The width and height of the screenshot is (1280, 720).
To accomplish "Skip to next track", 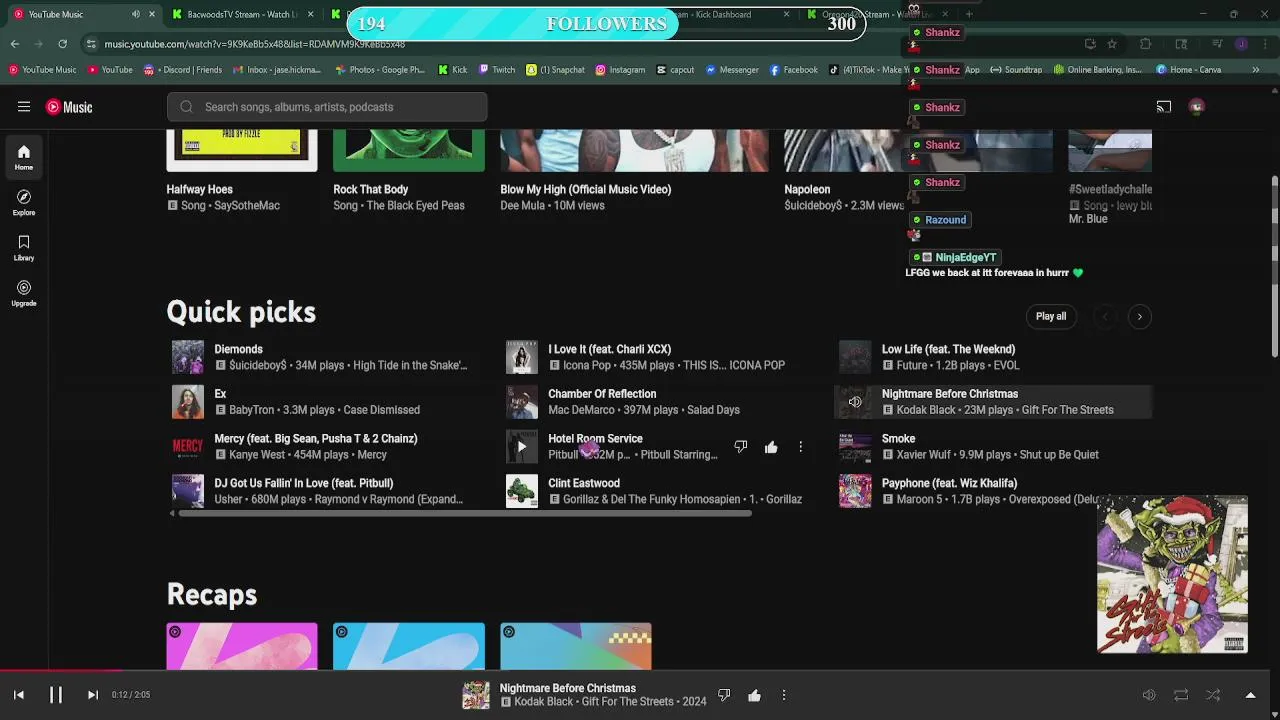I will [x=92, y=695].
